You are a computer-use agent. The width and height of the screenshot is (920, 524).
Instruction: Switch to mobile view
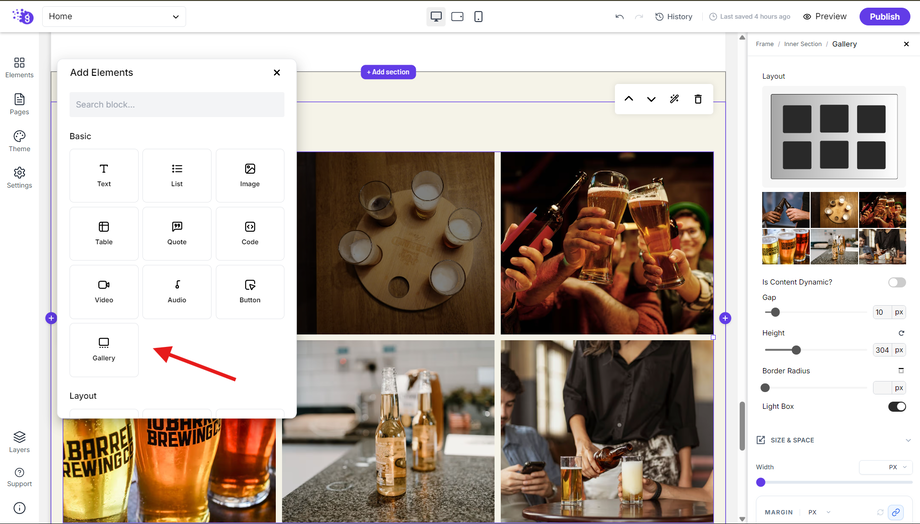pos(478,16)
